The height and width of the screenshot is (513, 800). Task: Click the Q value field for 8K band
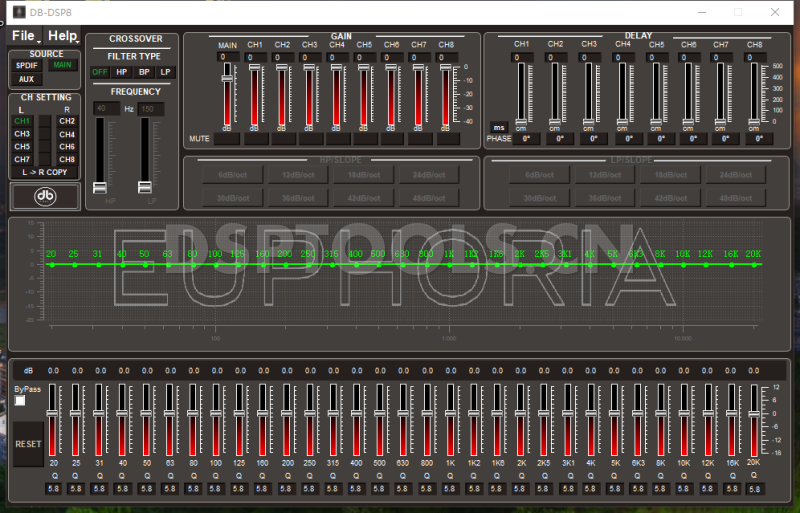coord(661,488)
